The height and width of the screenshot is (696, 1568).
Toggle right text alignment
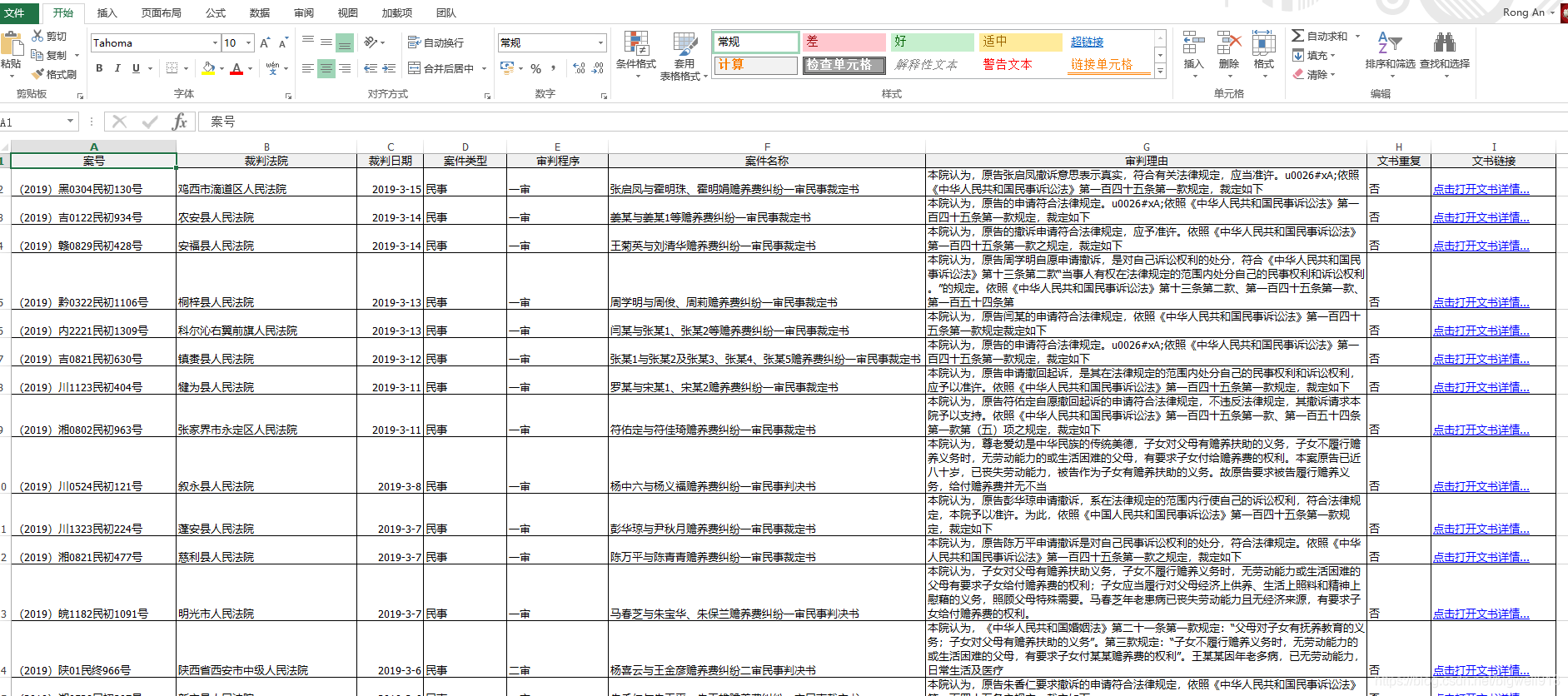(345, 68)
